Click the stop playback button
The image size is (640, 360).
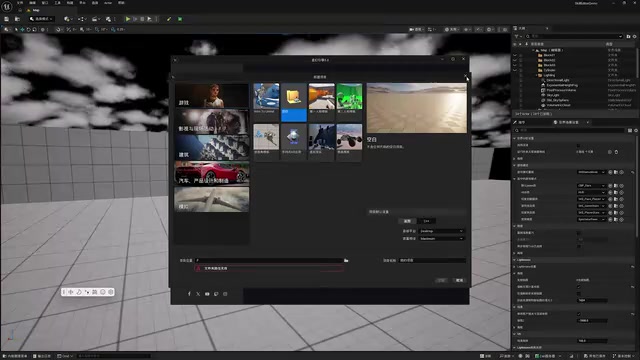[x=142, y=19]
